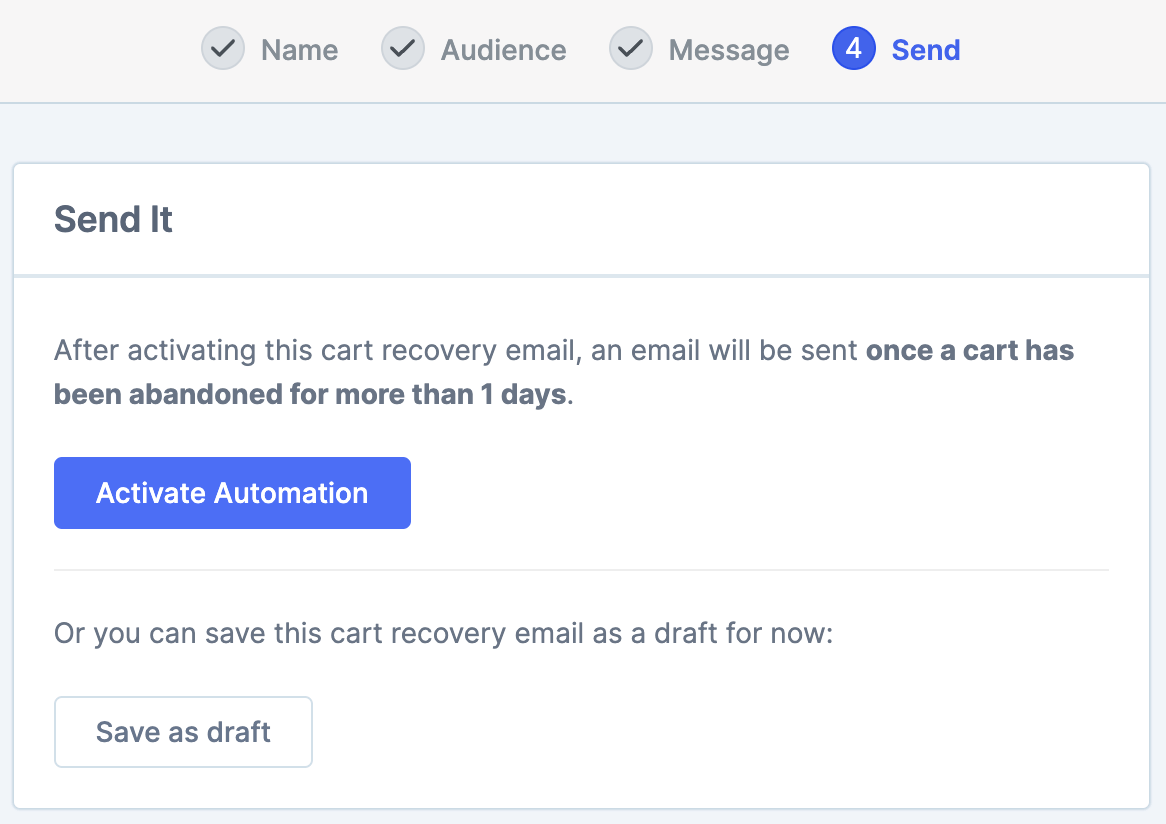Screen dimensions: 1166x824
Task: Go back to the Name step
Action: pos(299,50)
